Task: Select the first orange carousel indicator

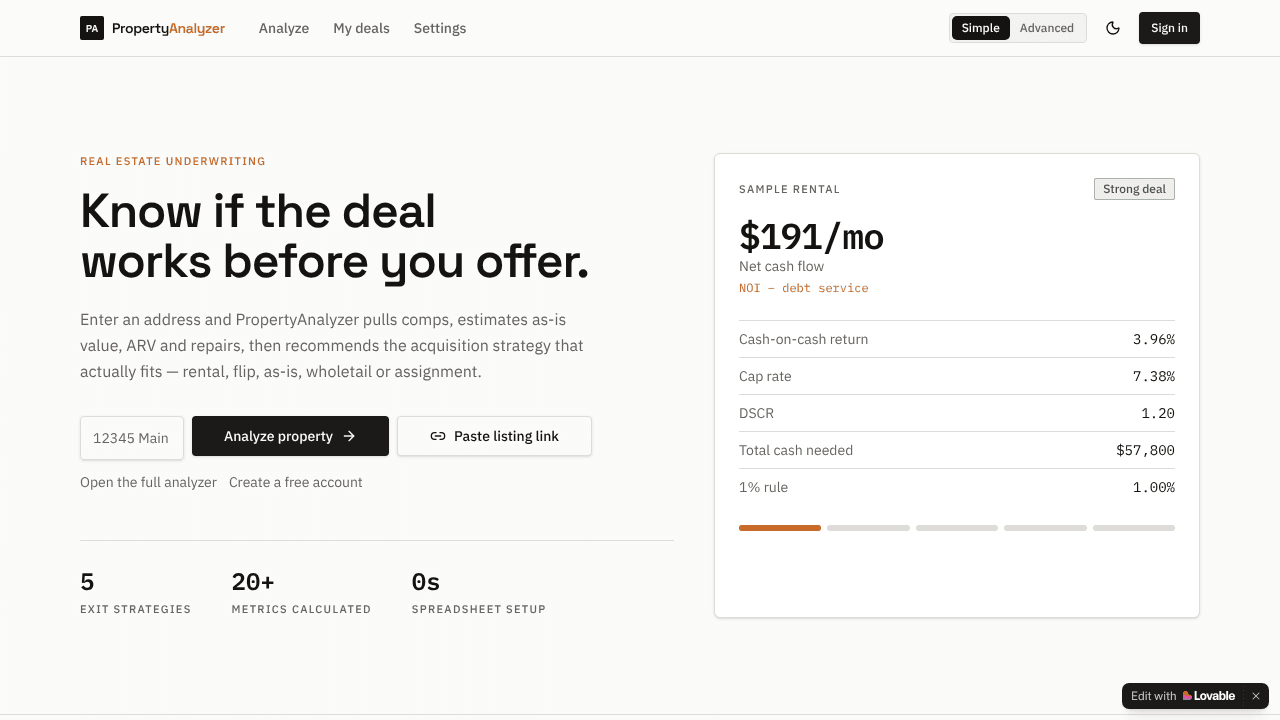Action: (780, 528)
